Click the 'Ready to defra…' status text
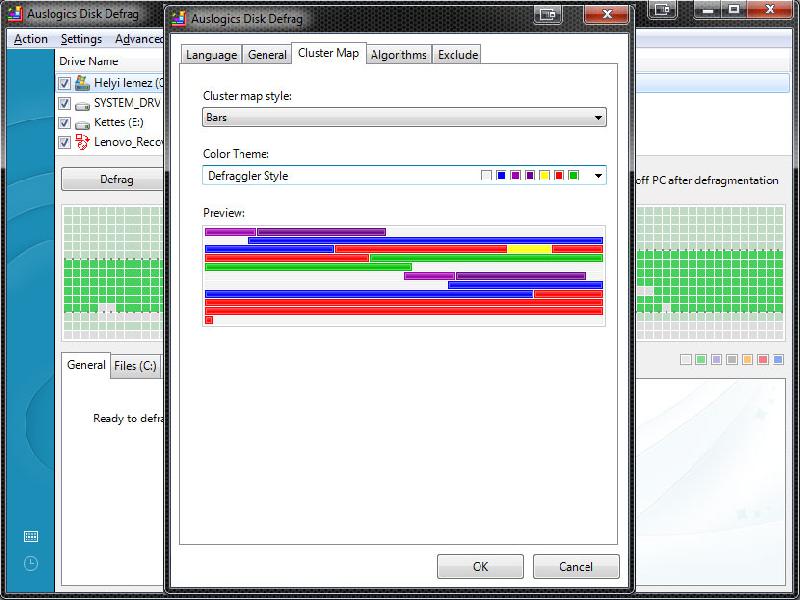 pyautogui.click(x=128, y=418)
